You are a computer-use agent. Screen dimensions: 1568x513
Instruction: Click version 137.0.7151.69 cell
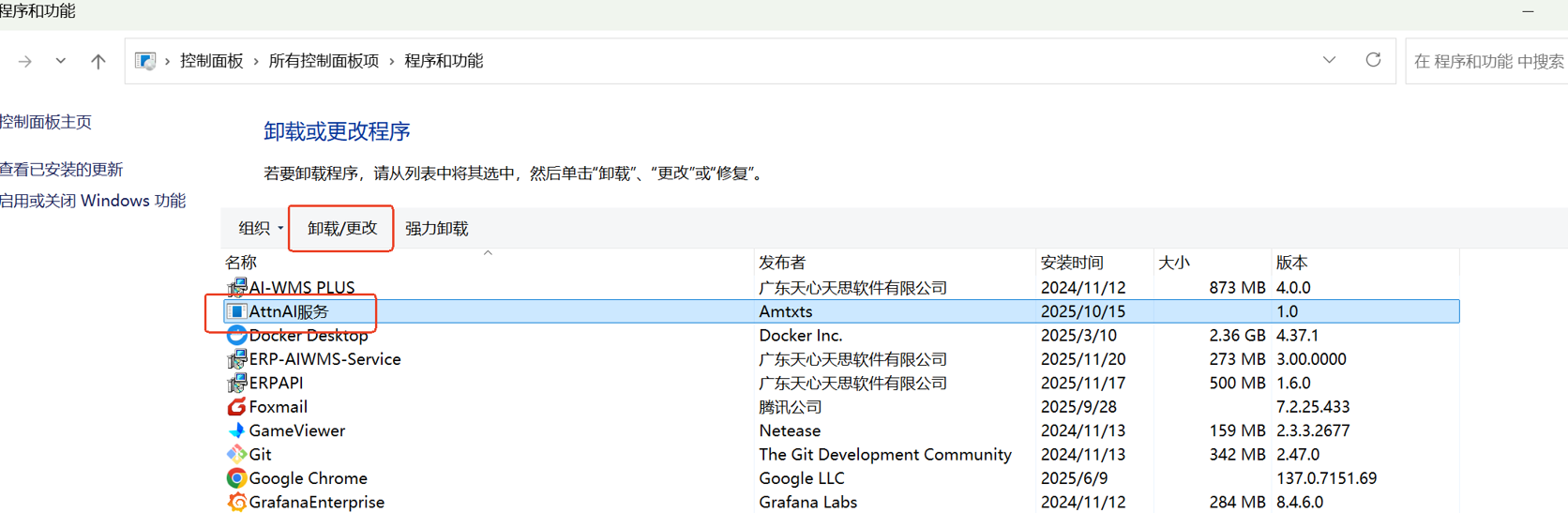pos(1326,478)
